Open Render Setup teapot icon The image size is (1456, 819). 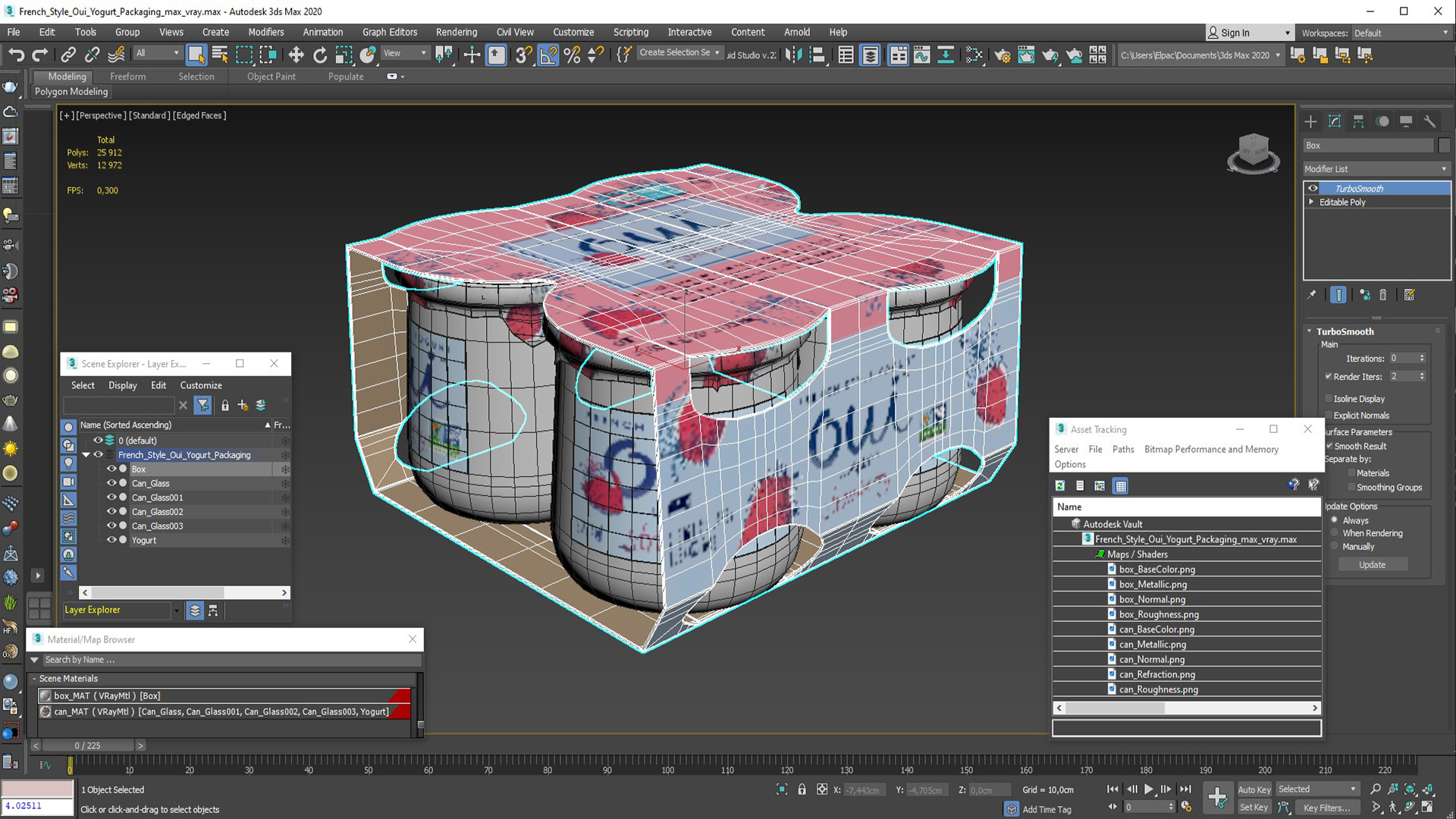pos(1003,55)
